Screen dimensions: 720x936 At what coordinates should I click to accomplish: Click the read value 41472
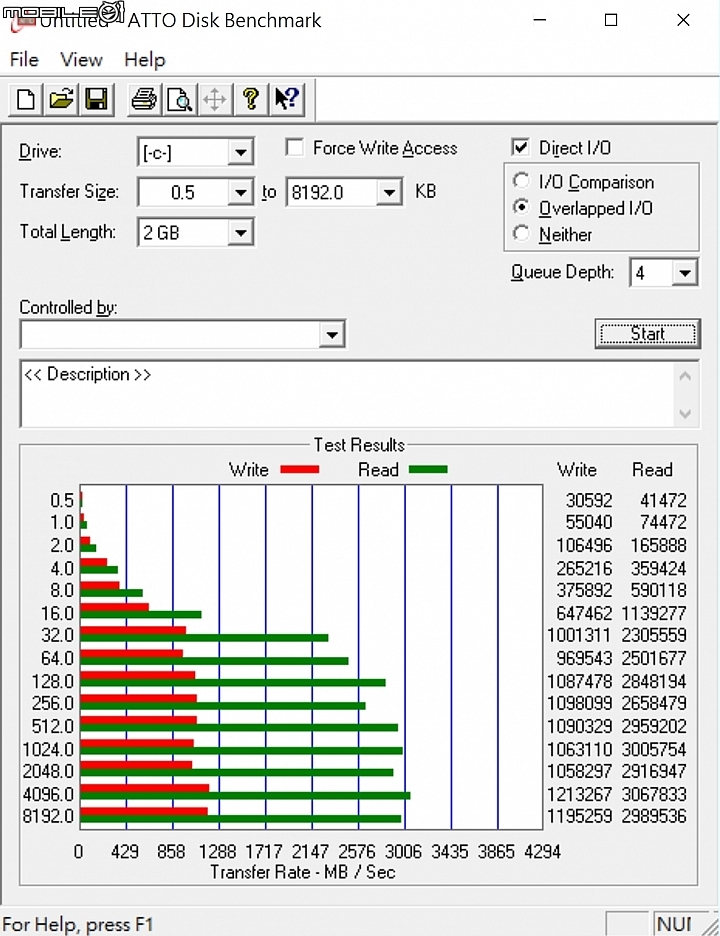(x=663, y=500)
